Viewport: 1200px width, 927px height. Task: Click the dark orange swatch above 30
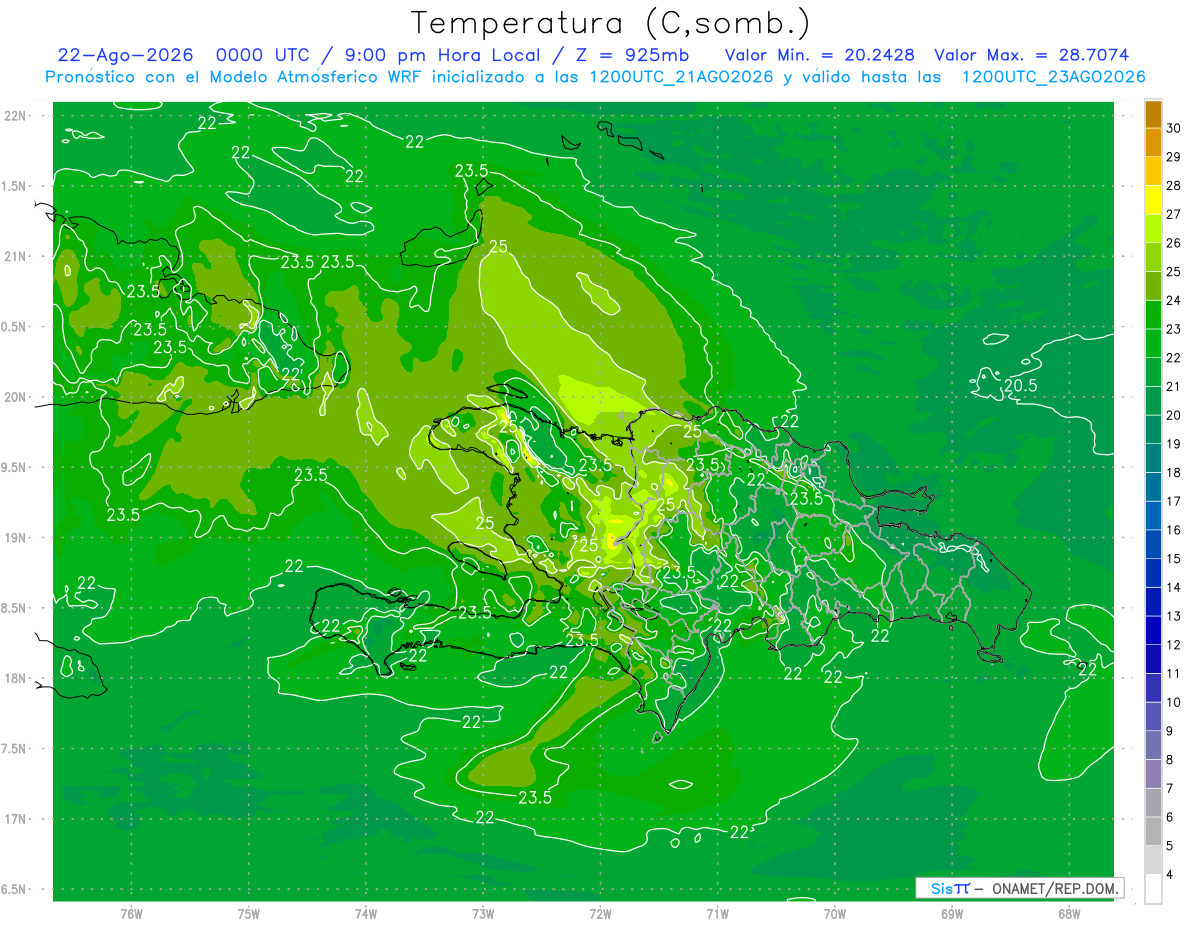pyautogui.click(x=1153, y=114)
